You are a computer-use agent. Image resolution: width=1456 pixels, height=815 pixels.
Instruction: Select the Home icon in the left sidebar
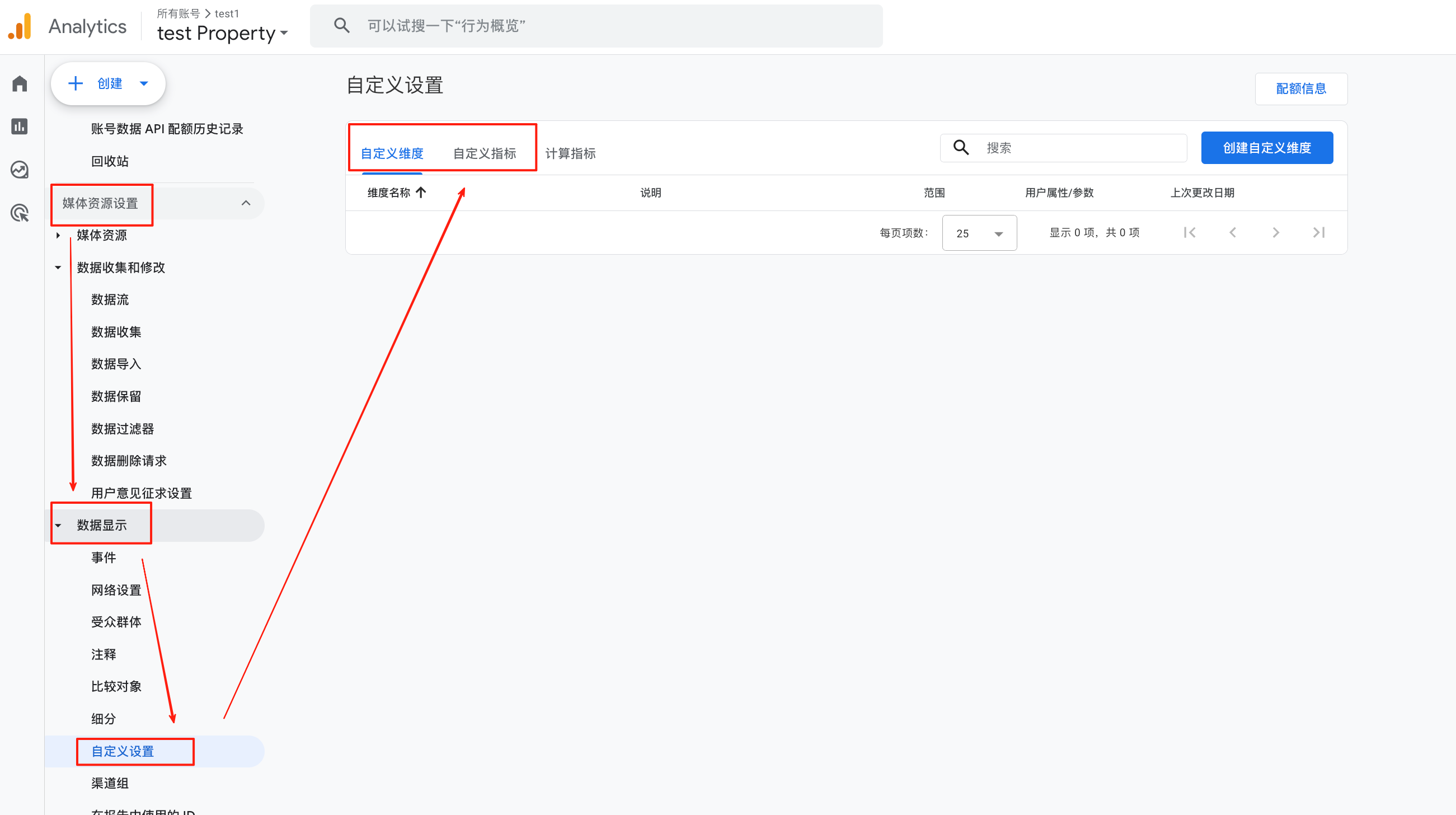(x=20, y=83)
